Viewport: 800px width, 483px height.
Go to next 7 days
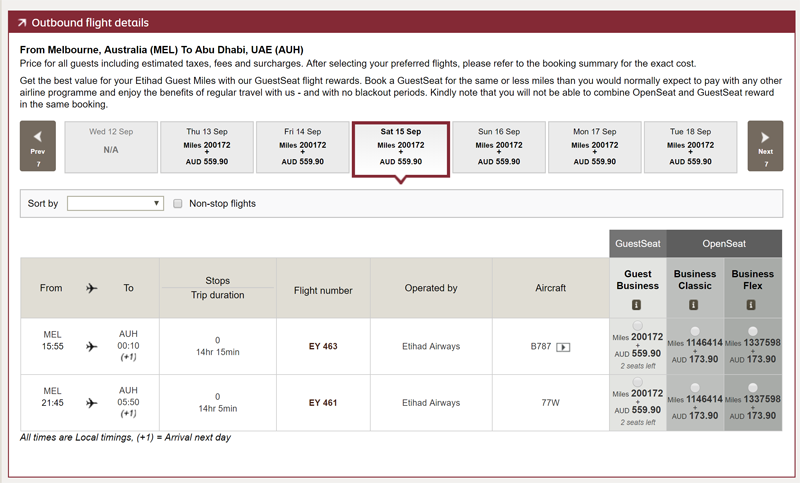click(765, 146)
